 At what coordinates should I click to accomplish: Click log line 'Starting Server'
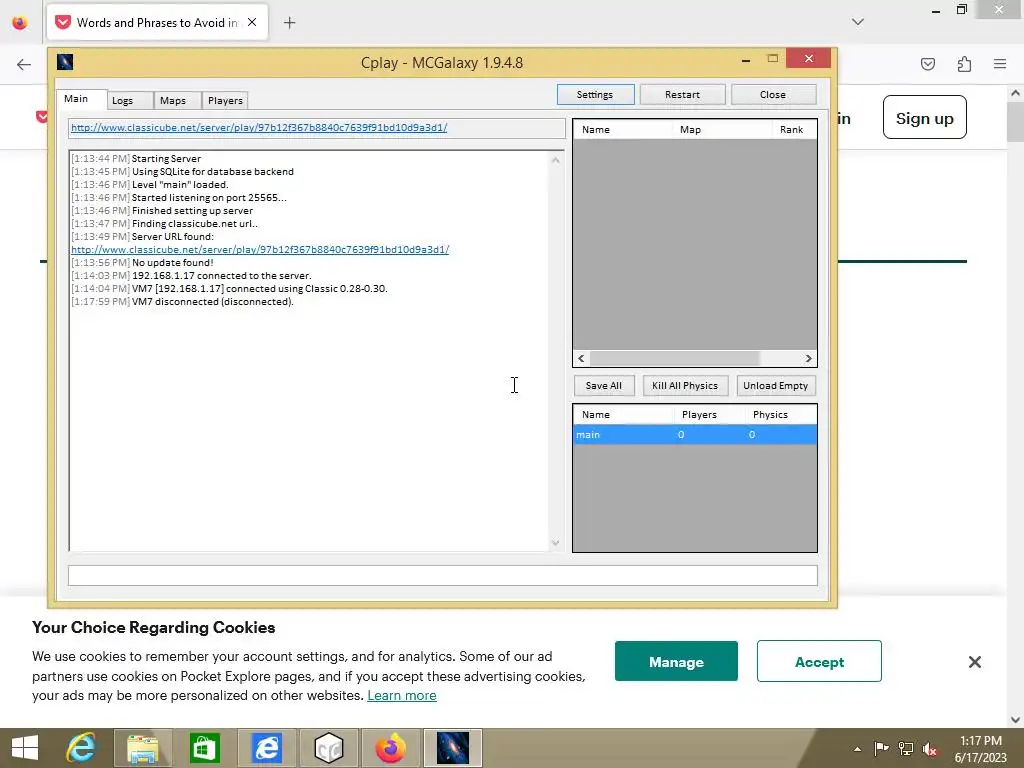166,159
